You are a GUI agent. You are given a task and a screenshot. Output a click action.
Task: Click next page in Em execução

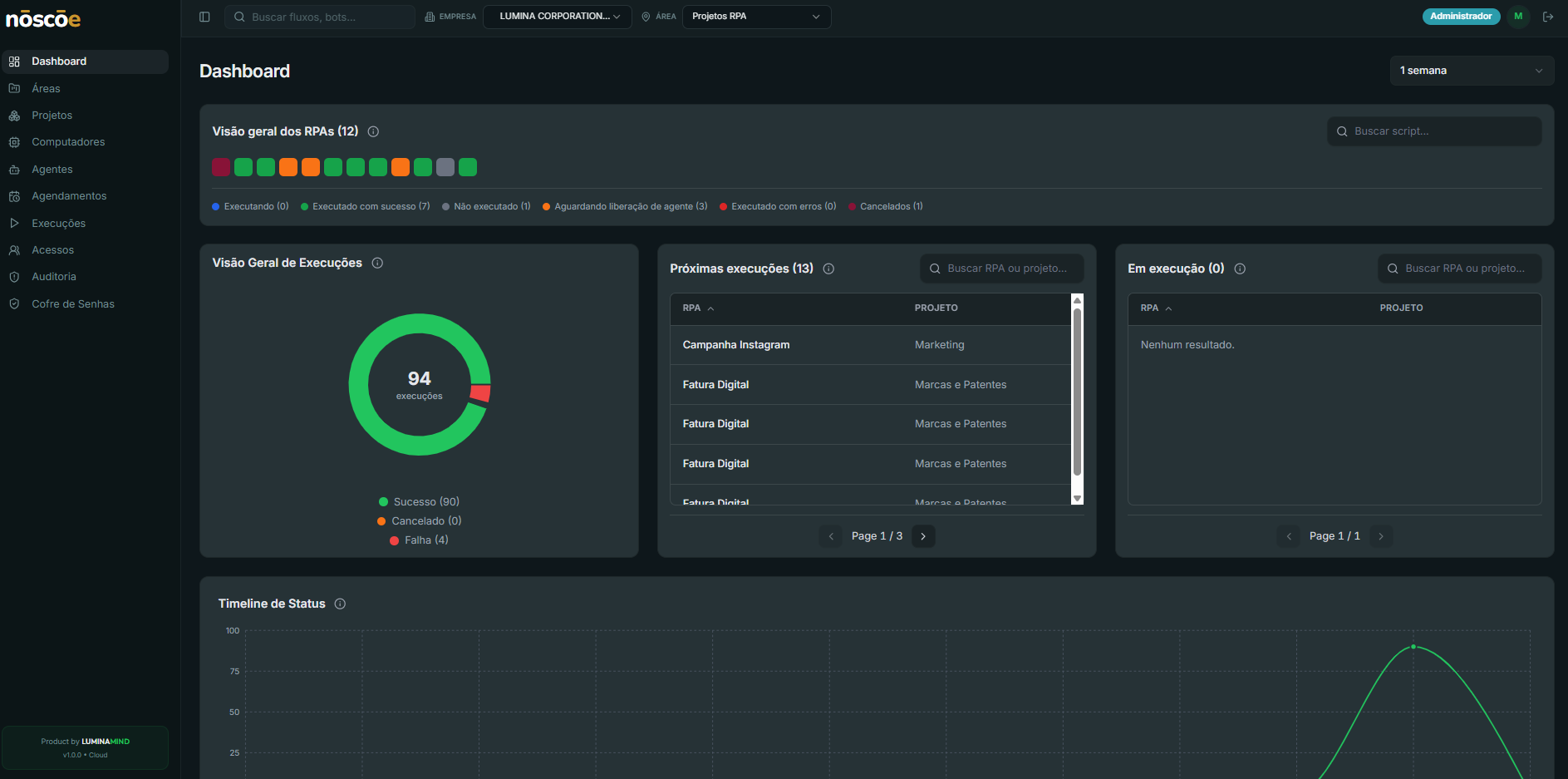1381,536
